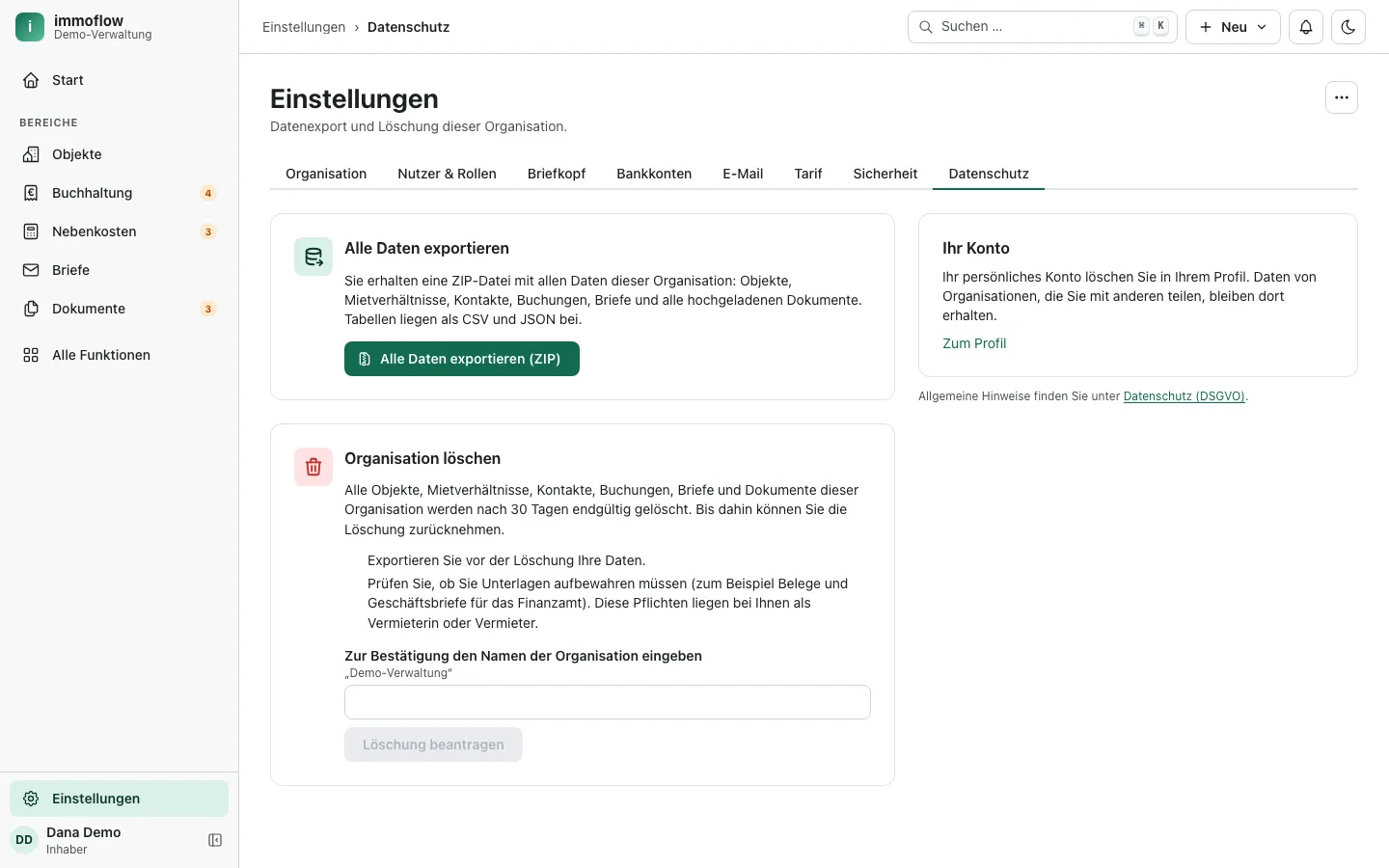
Task: Follow the Zum Profil link
Action: 974,343
